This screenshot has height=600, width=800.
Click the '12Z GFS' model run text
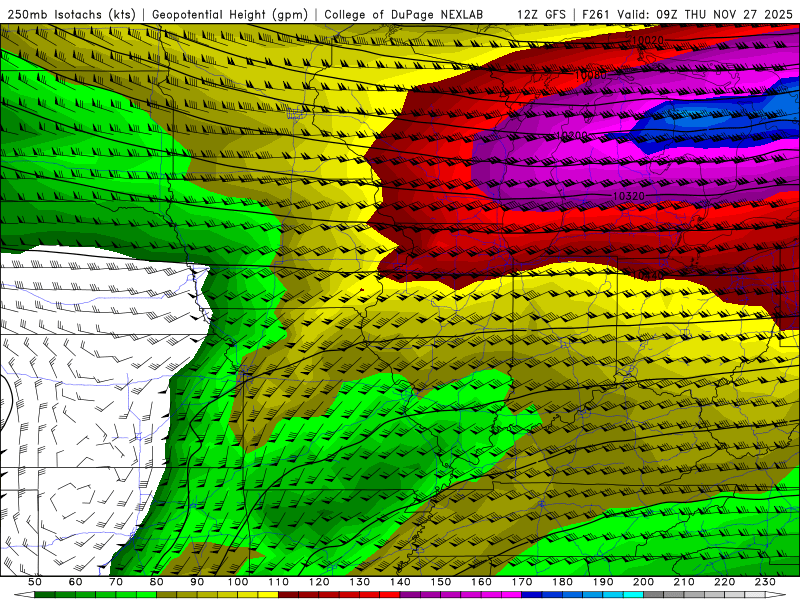(x=541, y=14)
